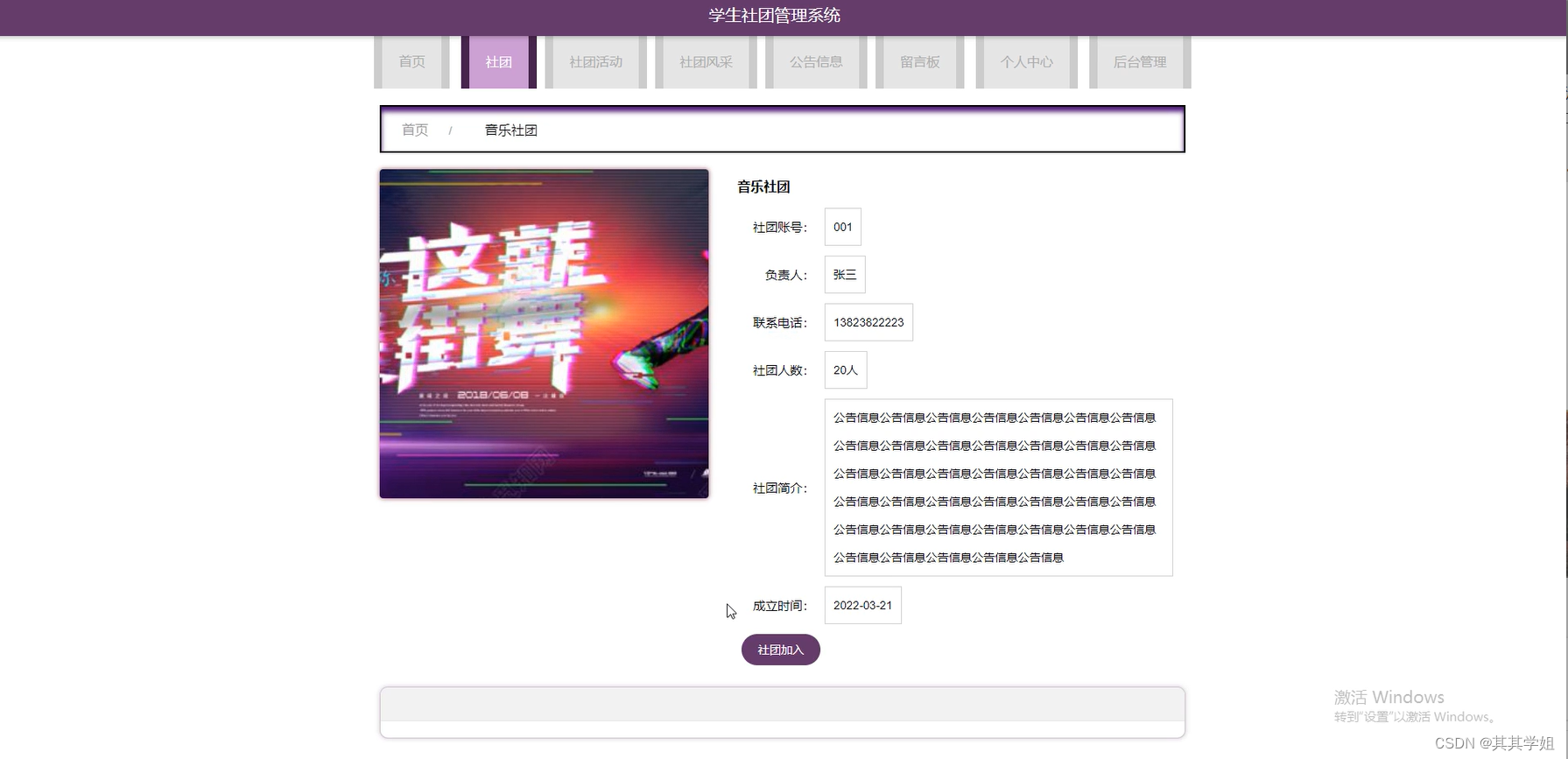Click the 首页 breadcrumb link

click(x=415, y=130)
